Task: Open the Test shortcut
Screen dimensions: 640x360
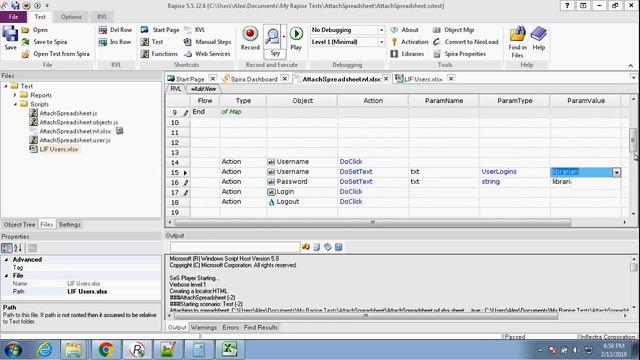Action: 152,42
